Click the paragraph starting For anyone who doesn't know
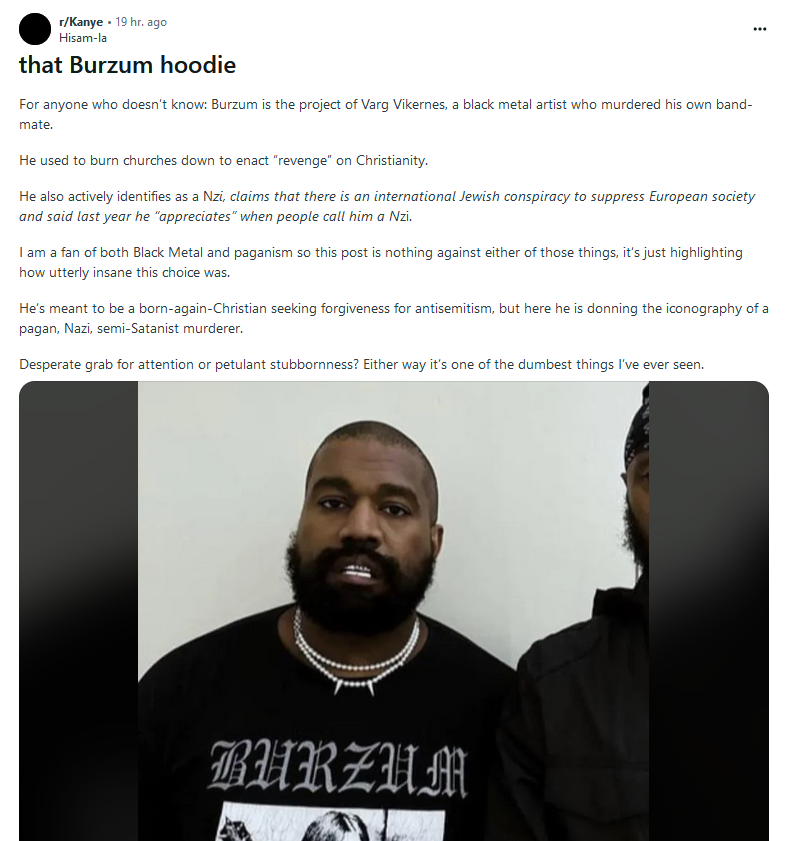This screenshot has height=841, width=793. point(386,114)
